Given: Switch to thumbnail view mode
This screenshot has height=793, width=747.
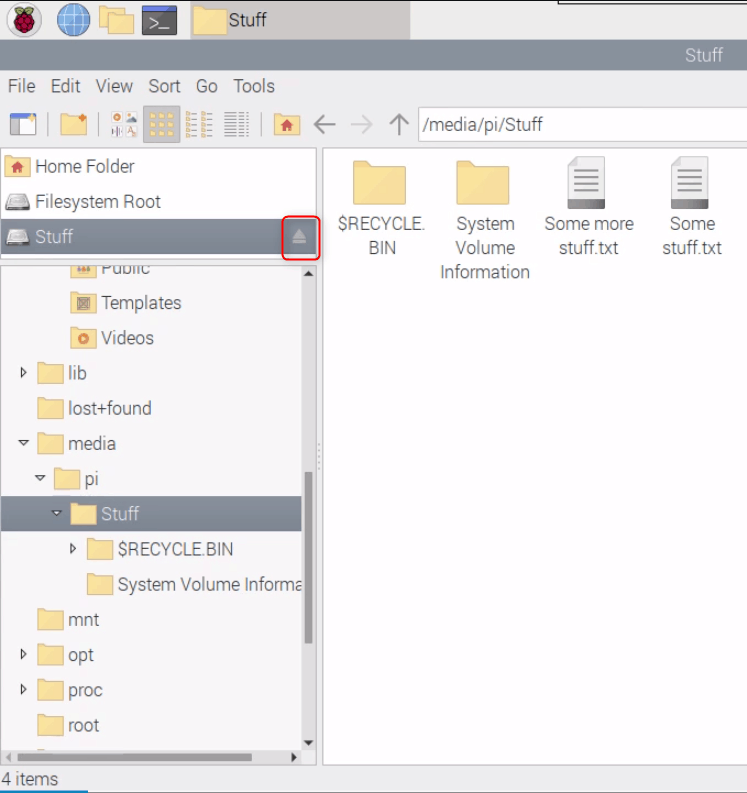Looking at the screenshot, I should (124, 124).
